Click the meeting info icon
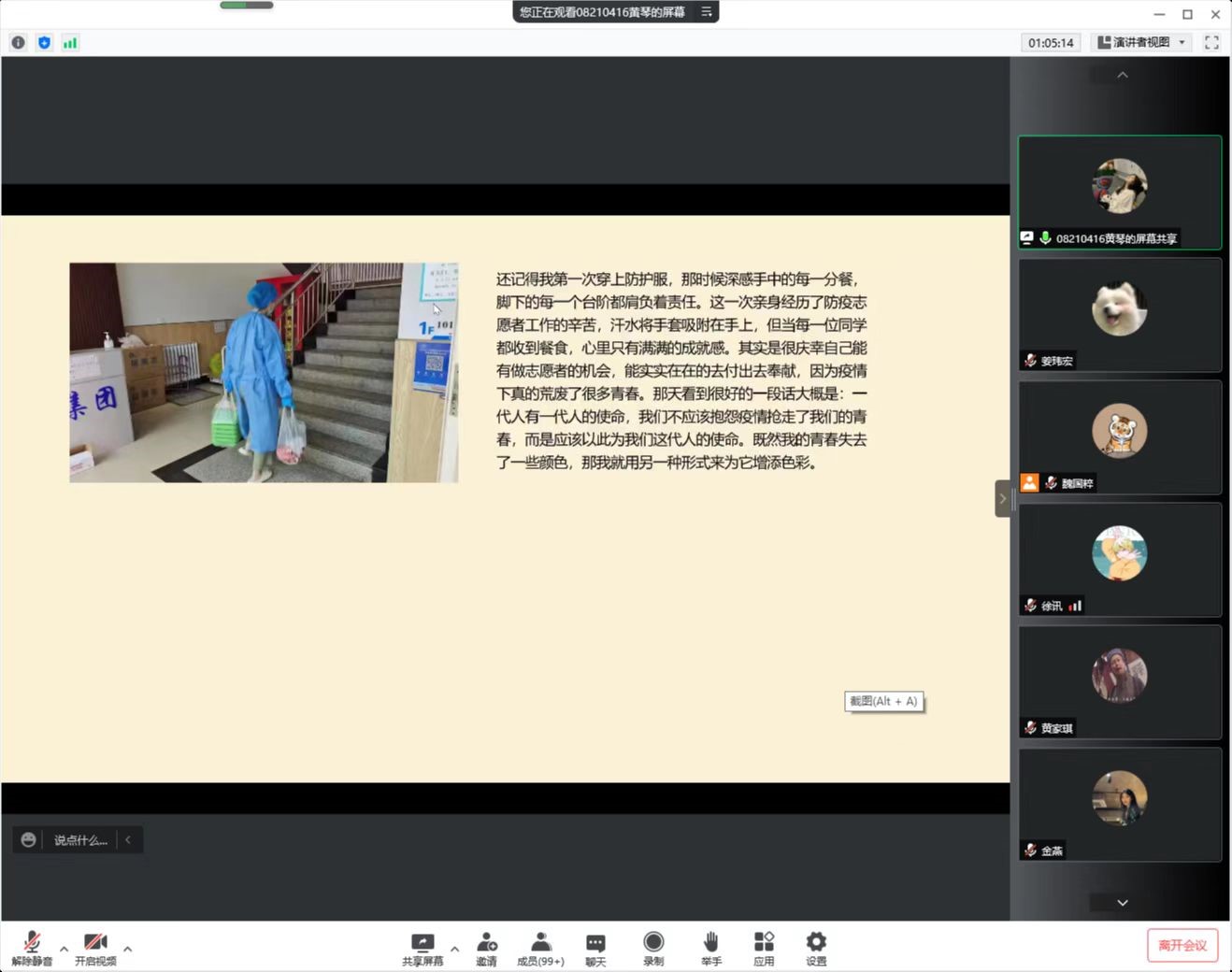 [x=18, y=42]
